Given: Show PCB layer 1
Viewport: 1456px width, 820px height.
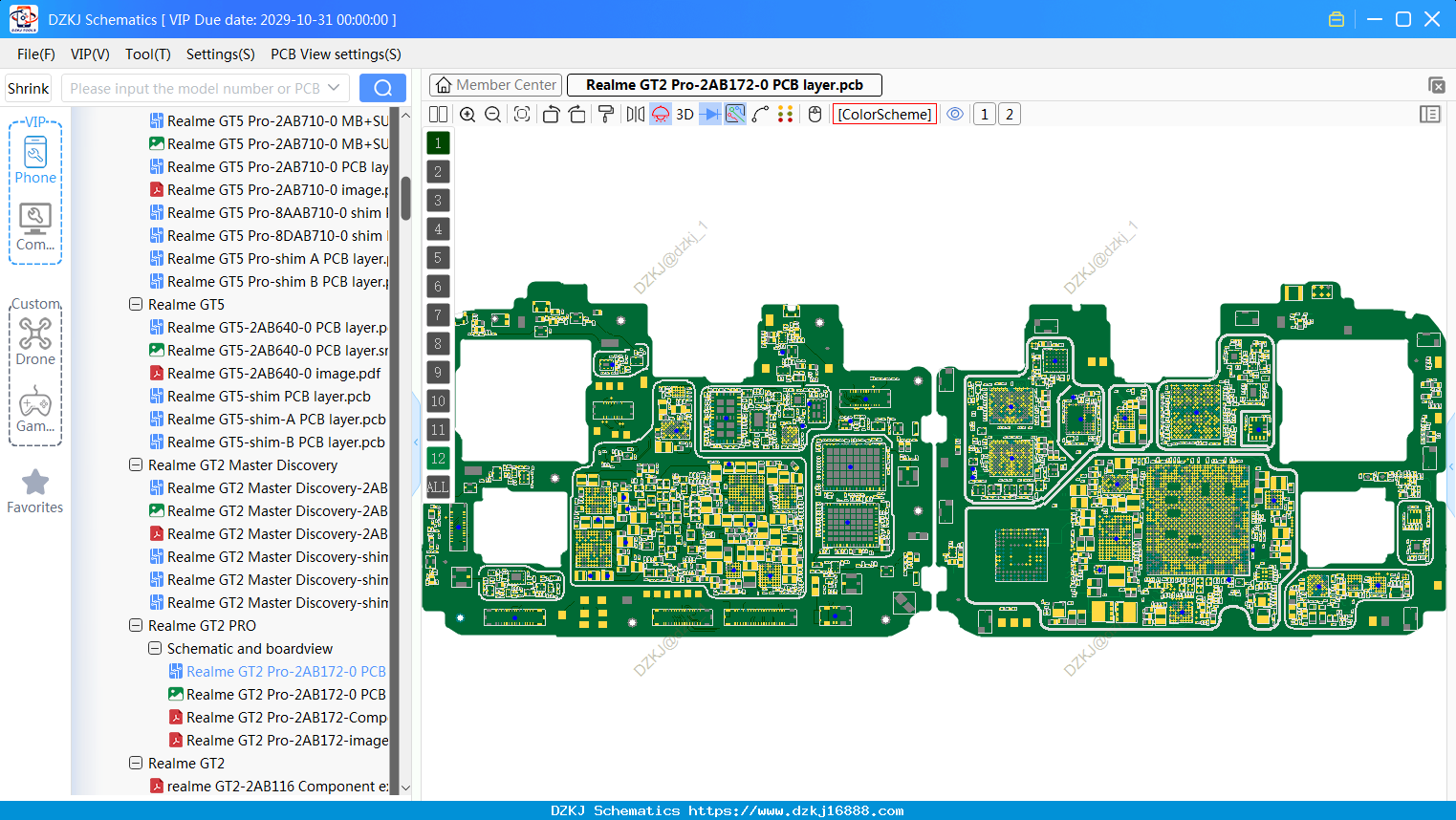Looking at the screenshot, I should pos(438,143).
